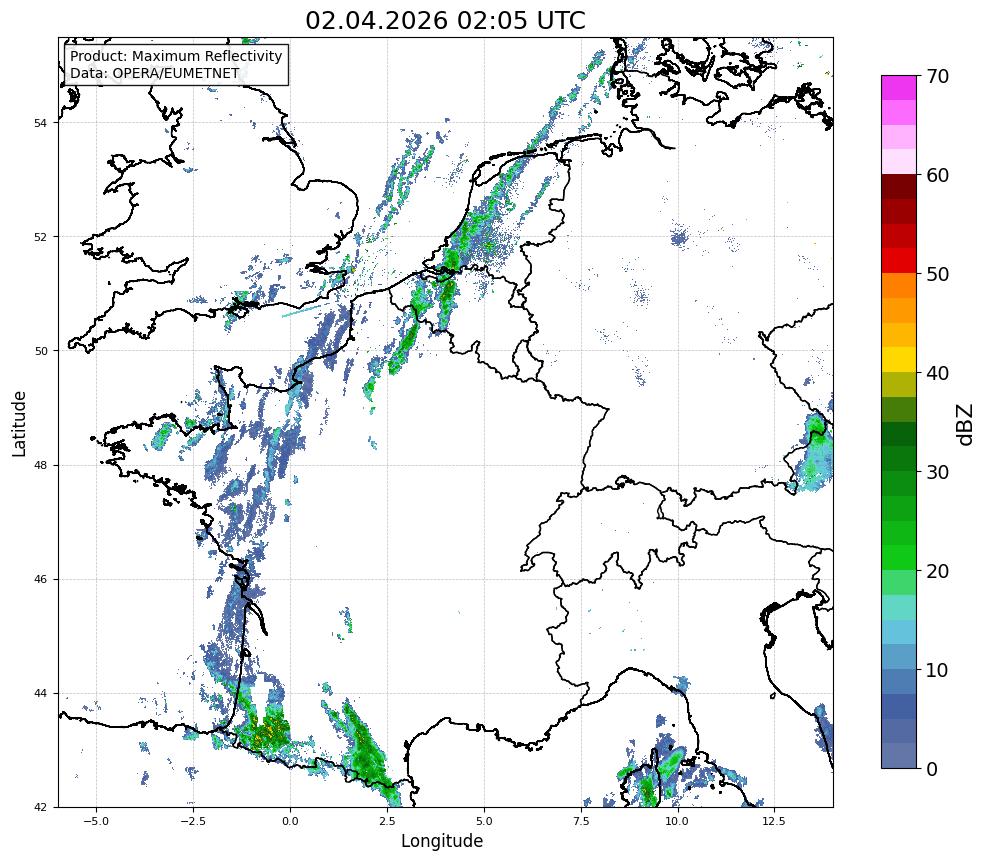The height and width of the screenshot is (860, 985).
Task: Click the "dBZ" colorbar label
Action: (x=966, y=425)
